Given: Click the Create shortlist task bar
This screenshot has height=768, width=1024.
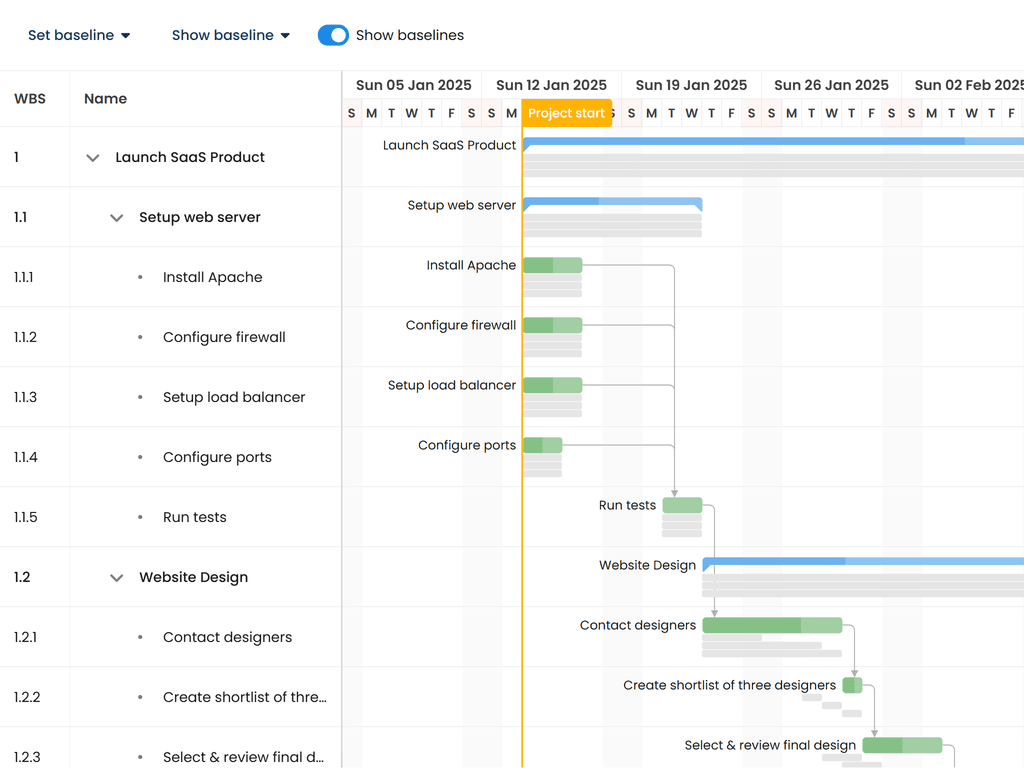Looking at the screenshot, I should click(852, 685).
